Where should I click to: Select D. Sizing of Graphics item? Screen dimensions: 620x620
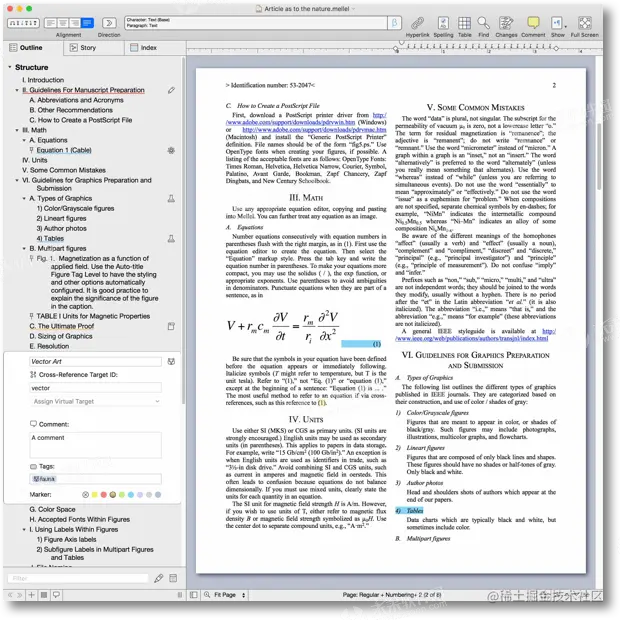(61, 336)
